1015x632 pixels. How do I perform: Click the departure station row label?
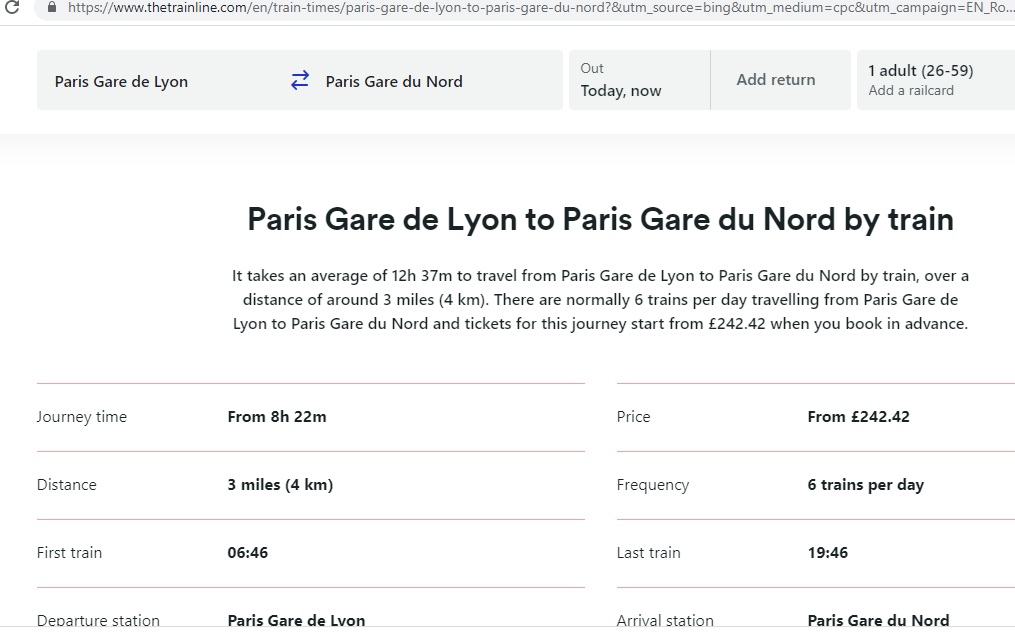[x=98, y=620]
